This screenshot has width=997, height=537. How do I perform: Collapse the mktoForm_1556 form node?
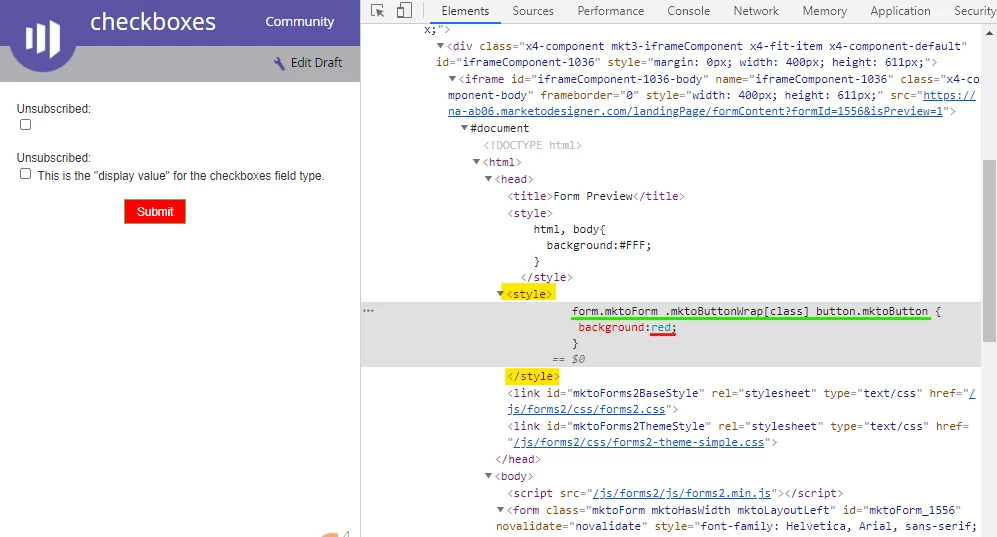(500, 510)
